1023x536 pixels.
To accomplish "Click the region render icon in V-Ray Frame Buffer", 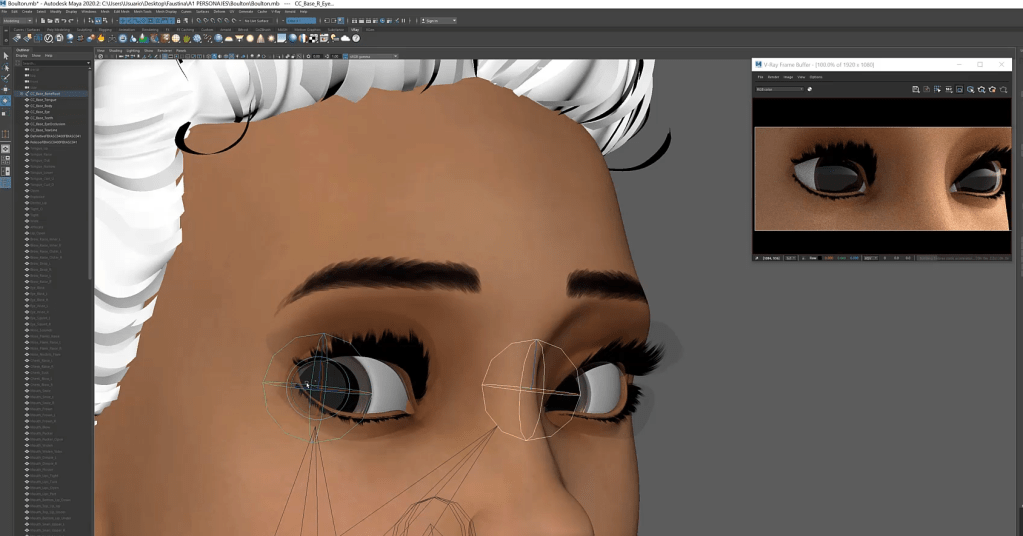I will coord(960,89).
